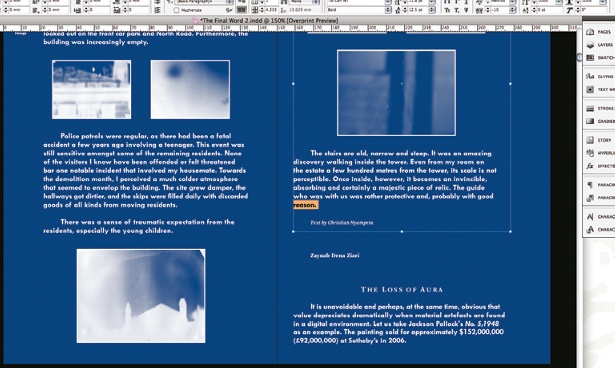Viewport: 615px width, 368px height.
Task: Toggle Subscript formatting in control bar
Action: (x=457, y=10)
